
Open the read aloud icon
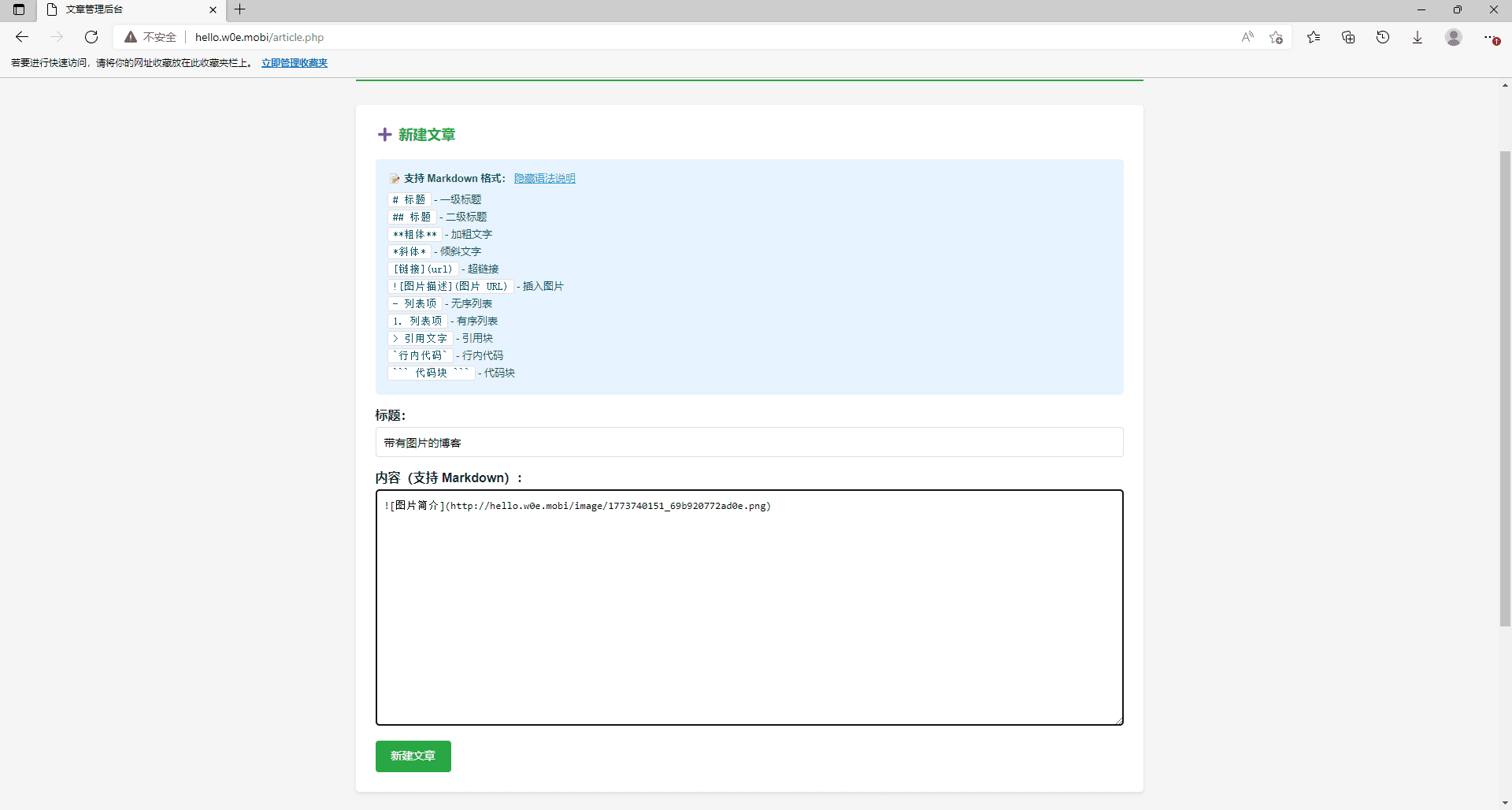point(1247,37)
